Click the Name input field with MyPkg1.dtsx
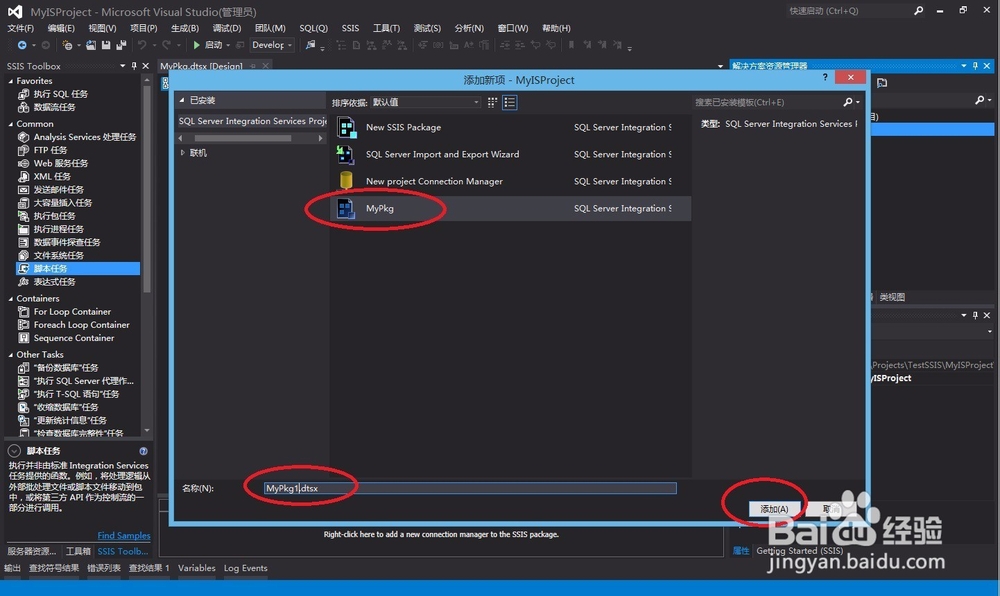 click(470, 488)
